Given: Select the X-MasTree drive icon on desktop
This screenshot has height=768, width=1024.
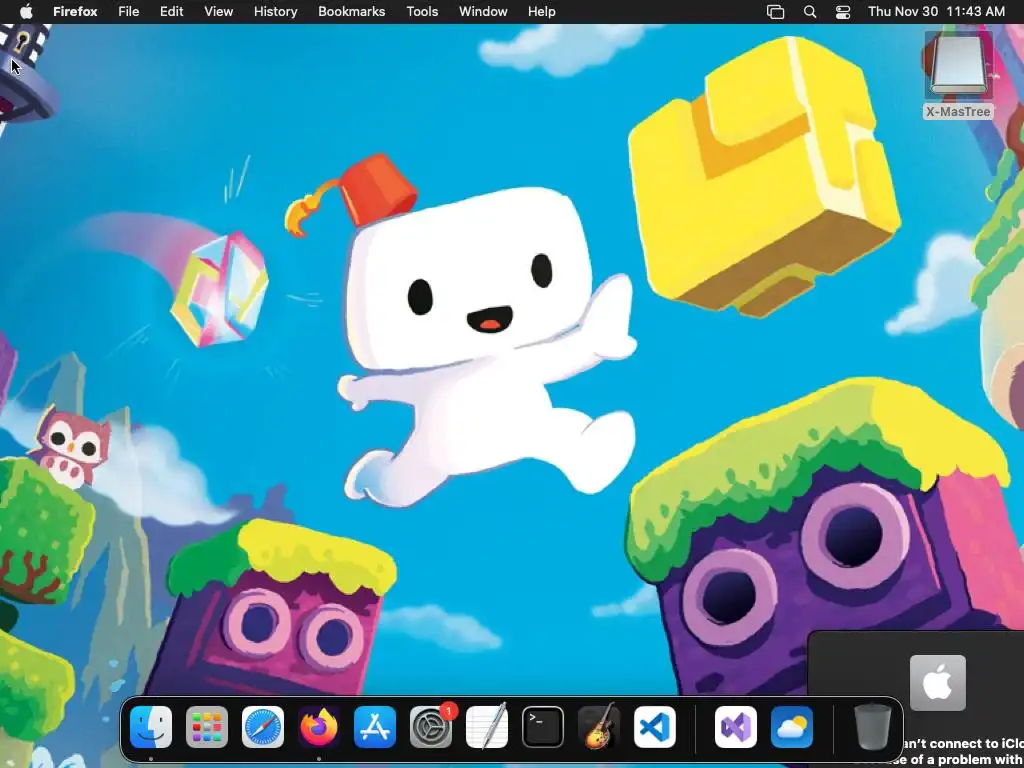Looking at the screenshot, I should [958, 67].
